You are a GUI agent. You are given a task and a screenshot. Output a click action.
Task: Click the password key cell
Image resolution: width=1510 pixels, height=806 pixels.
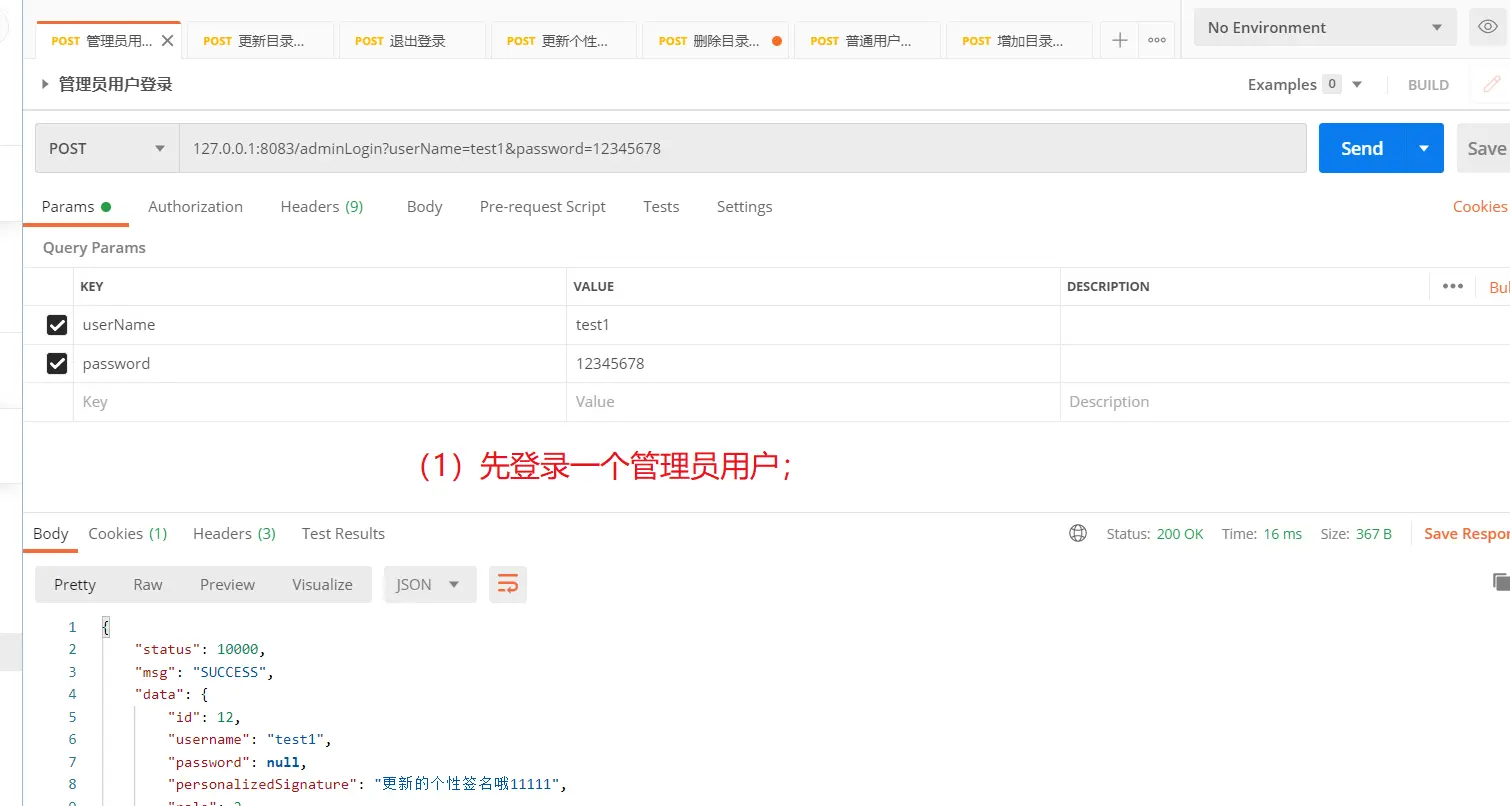320,364
